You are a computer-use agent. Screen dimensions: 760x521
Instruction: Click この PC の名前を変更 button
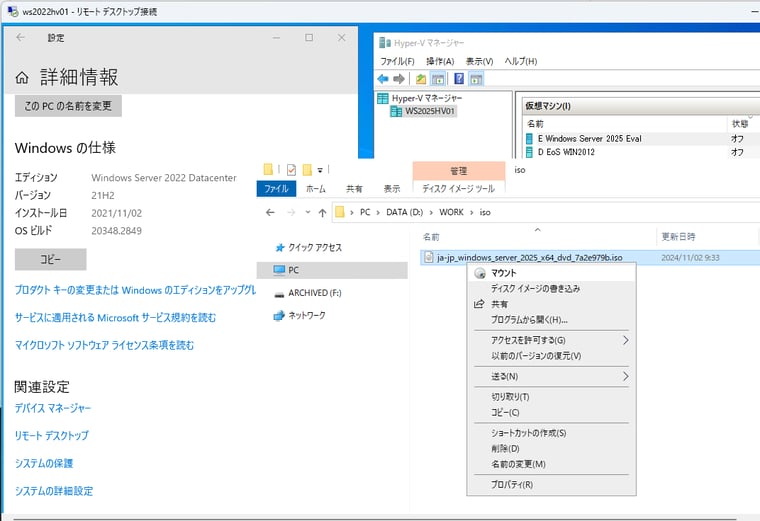[68, 106]
